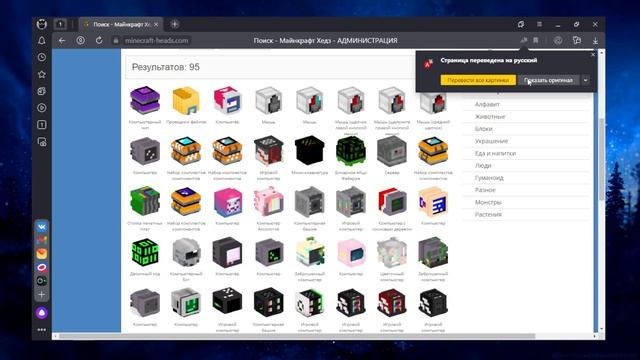This screenshot has width=640, height=360.
Task: Open the Люди category link
Action: [x=483, y=165]
